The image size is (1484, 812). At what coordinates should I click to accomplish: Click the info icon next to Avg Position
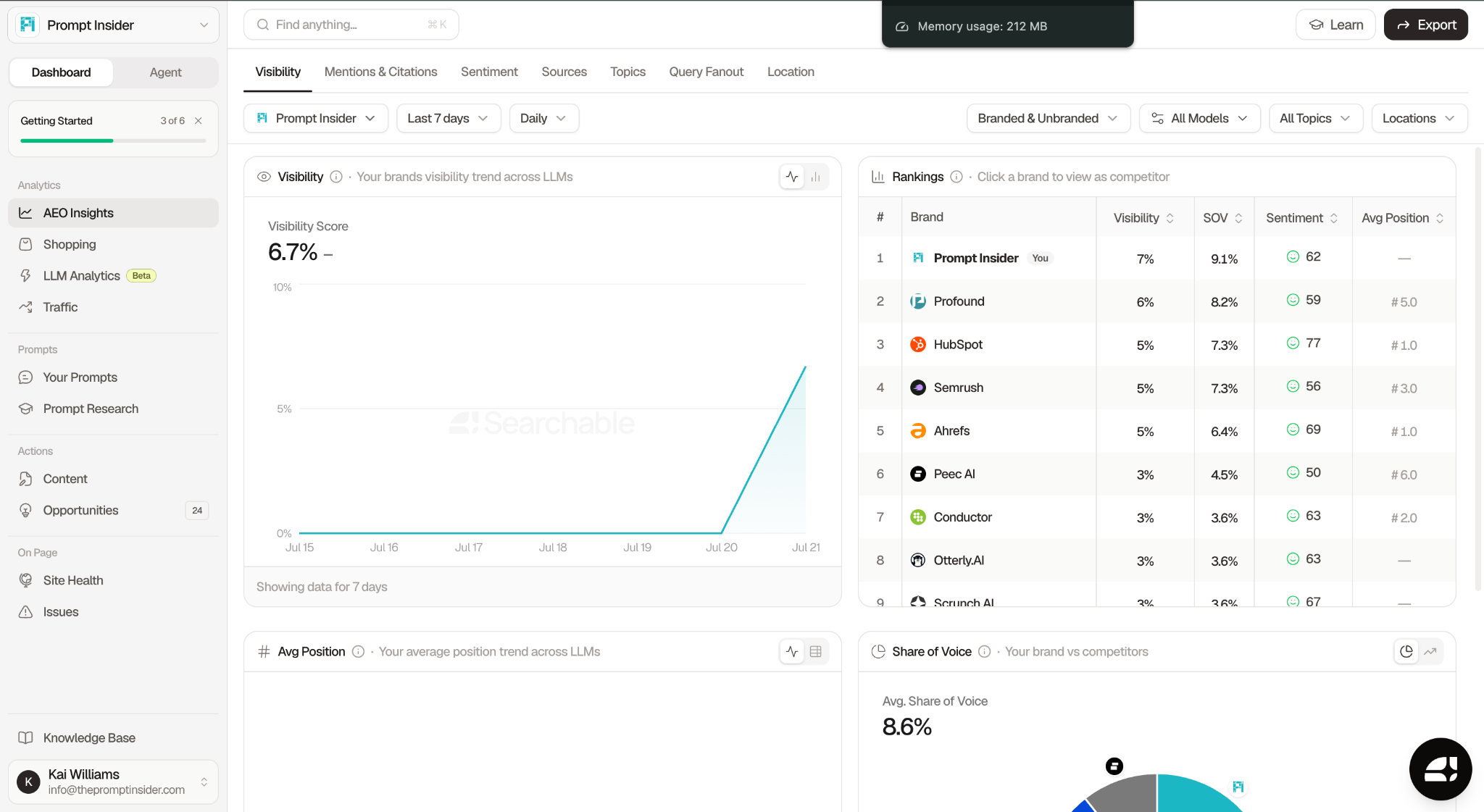(358, 651)
